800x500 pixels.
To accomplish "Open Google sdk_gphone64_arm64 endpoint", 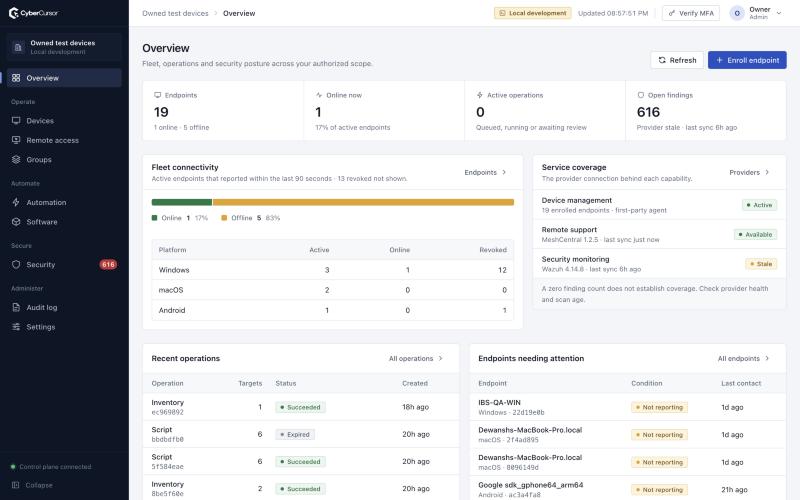I will (628, 489).
